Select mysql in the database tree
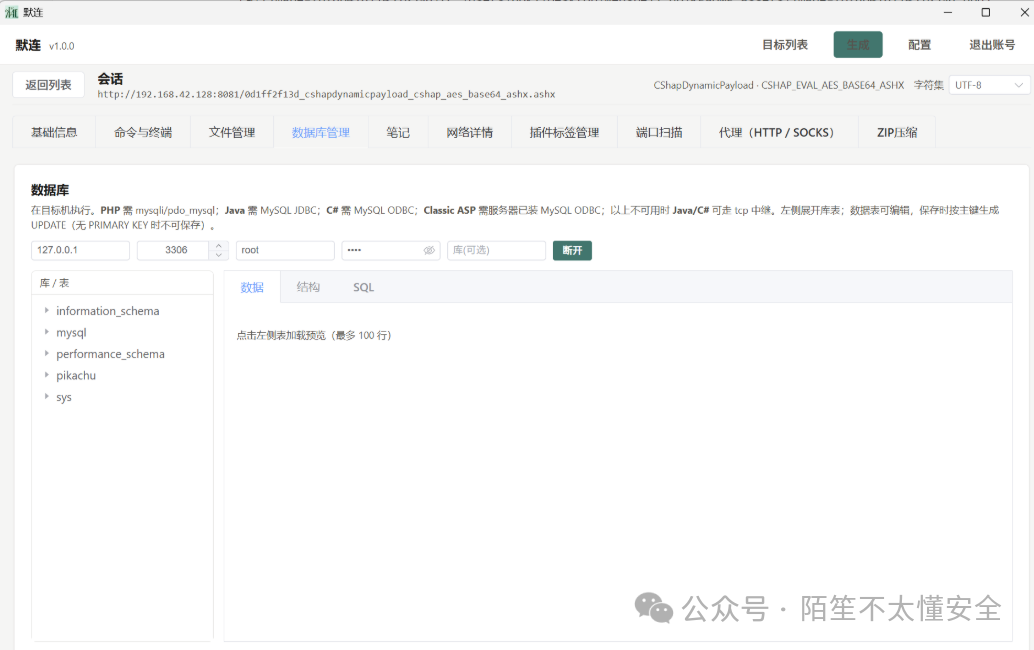Viewport: 1034px width, 650px height. (71, 332)
